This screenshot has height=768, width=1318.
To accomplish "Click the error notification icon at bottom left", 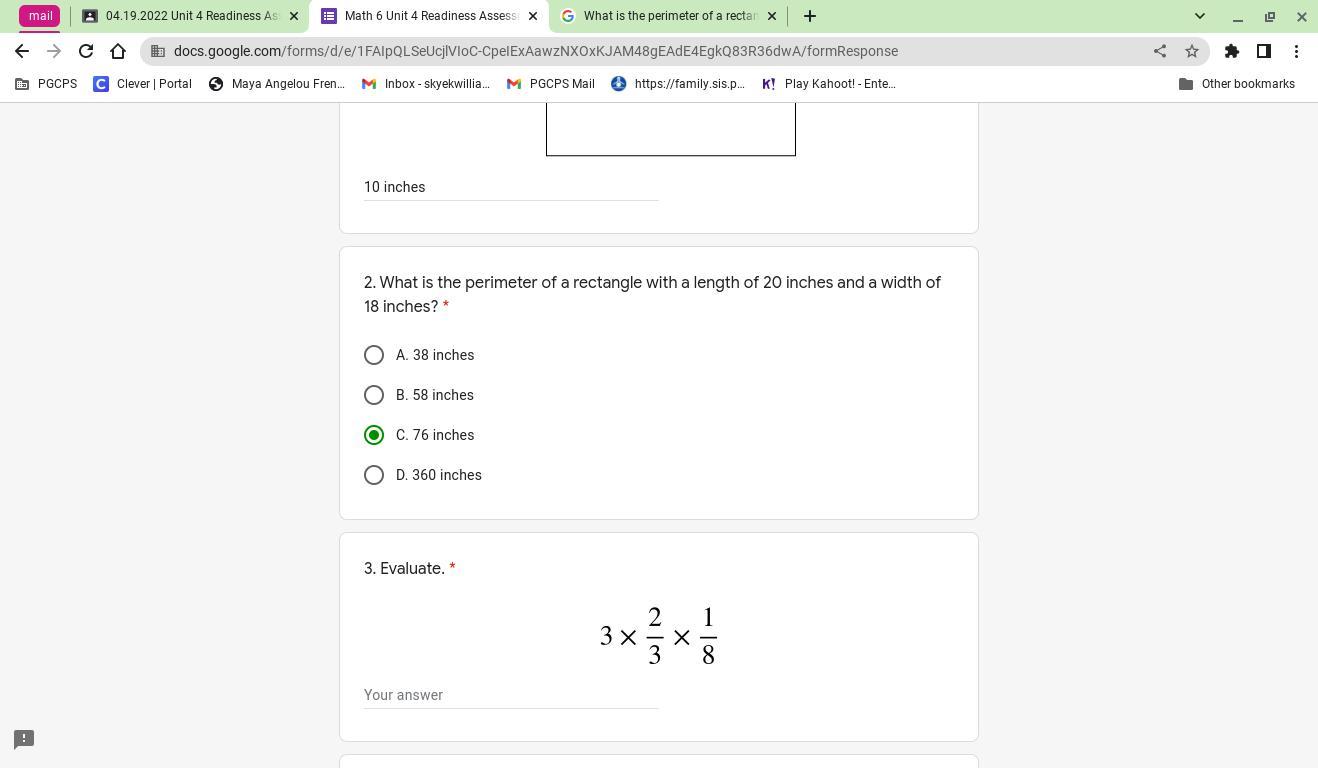I will (x=23, y=739).
